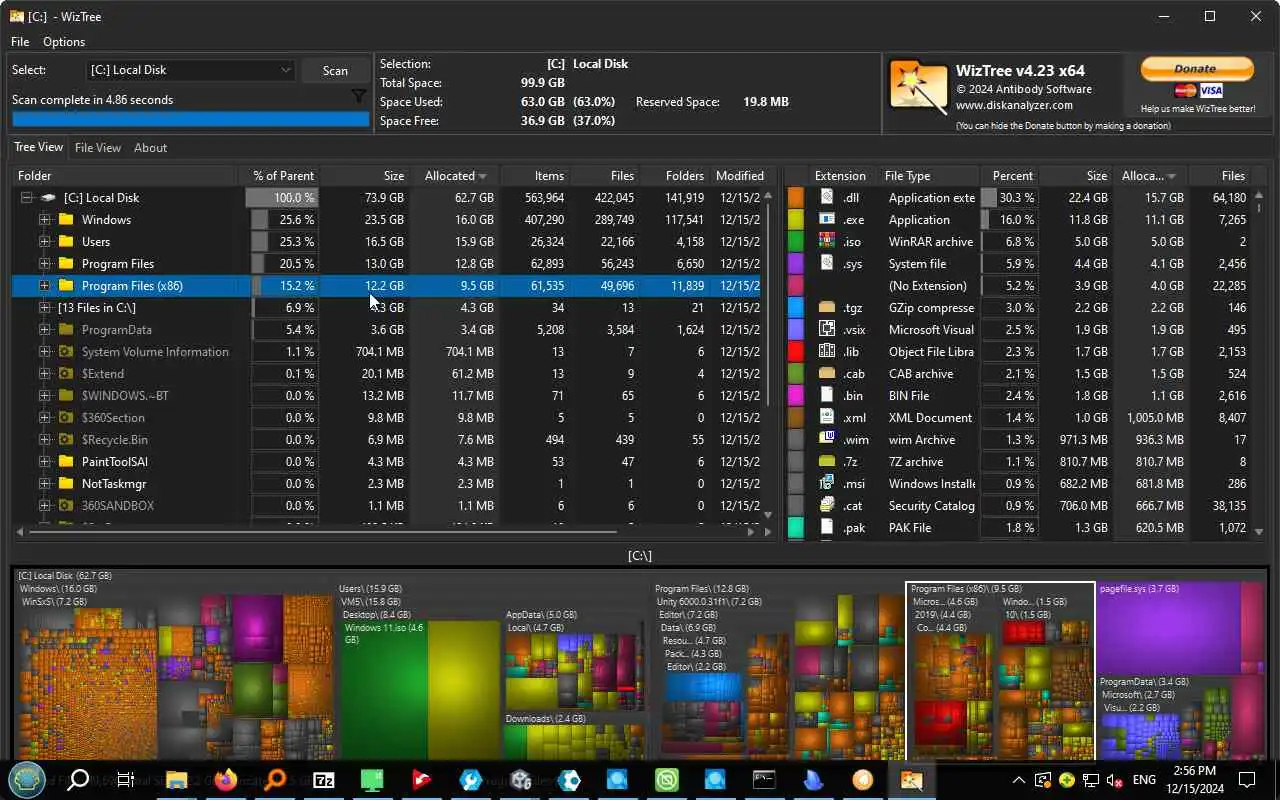1280x800 pixels.
Task: Click the .iso WinRAR archive icon
Action: pyautogui.click(x=827, y=241)
